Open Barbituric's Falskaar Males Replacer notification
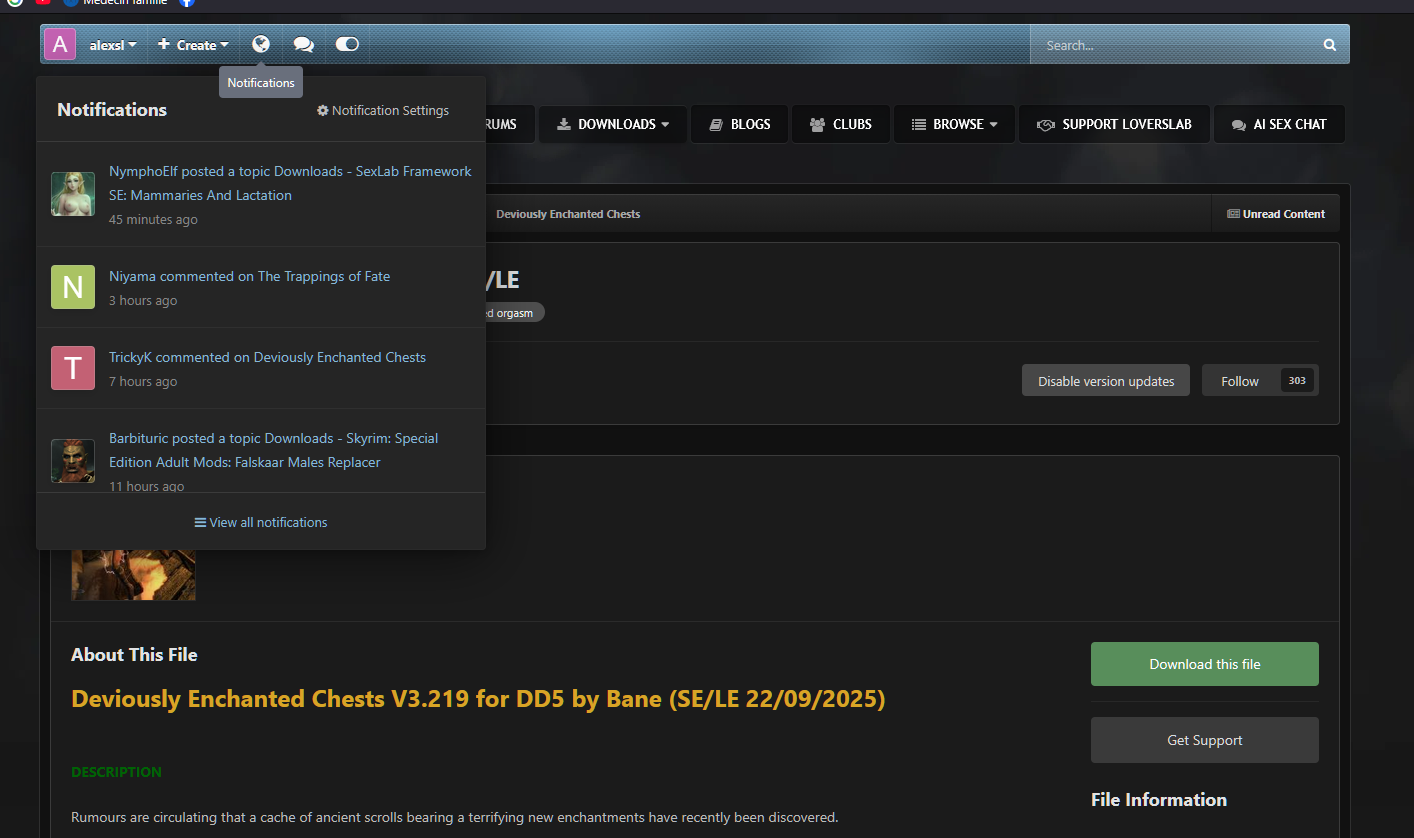The height and width of the screenshot is (838, 1414). [273, 450]
